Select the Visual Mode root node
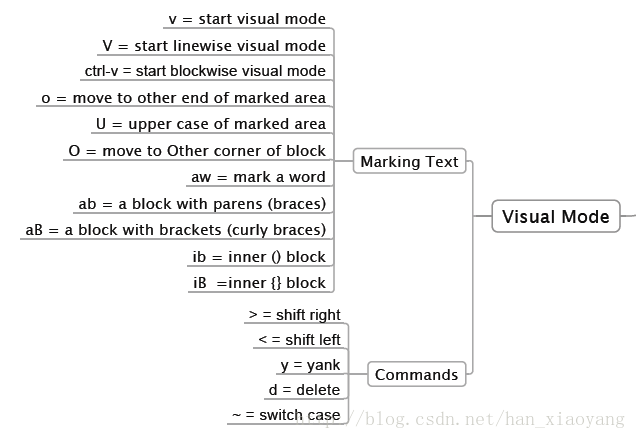 coord(555,216)
